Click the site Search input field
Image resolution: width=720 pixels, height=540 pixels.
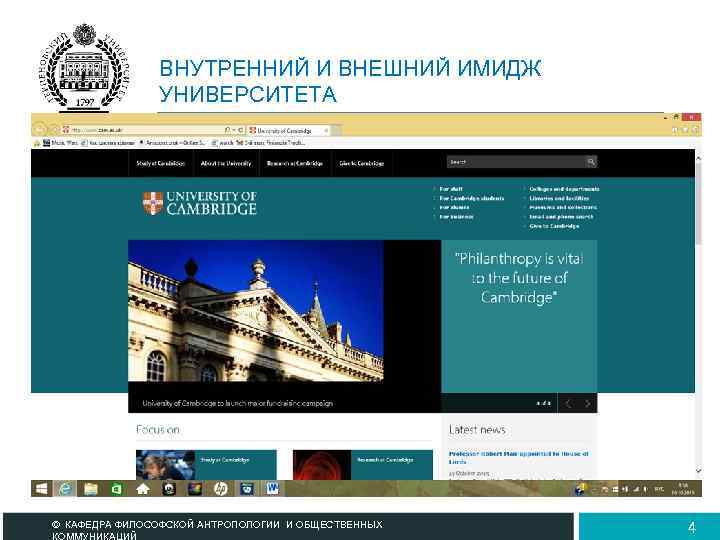[x=516, y=162]
